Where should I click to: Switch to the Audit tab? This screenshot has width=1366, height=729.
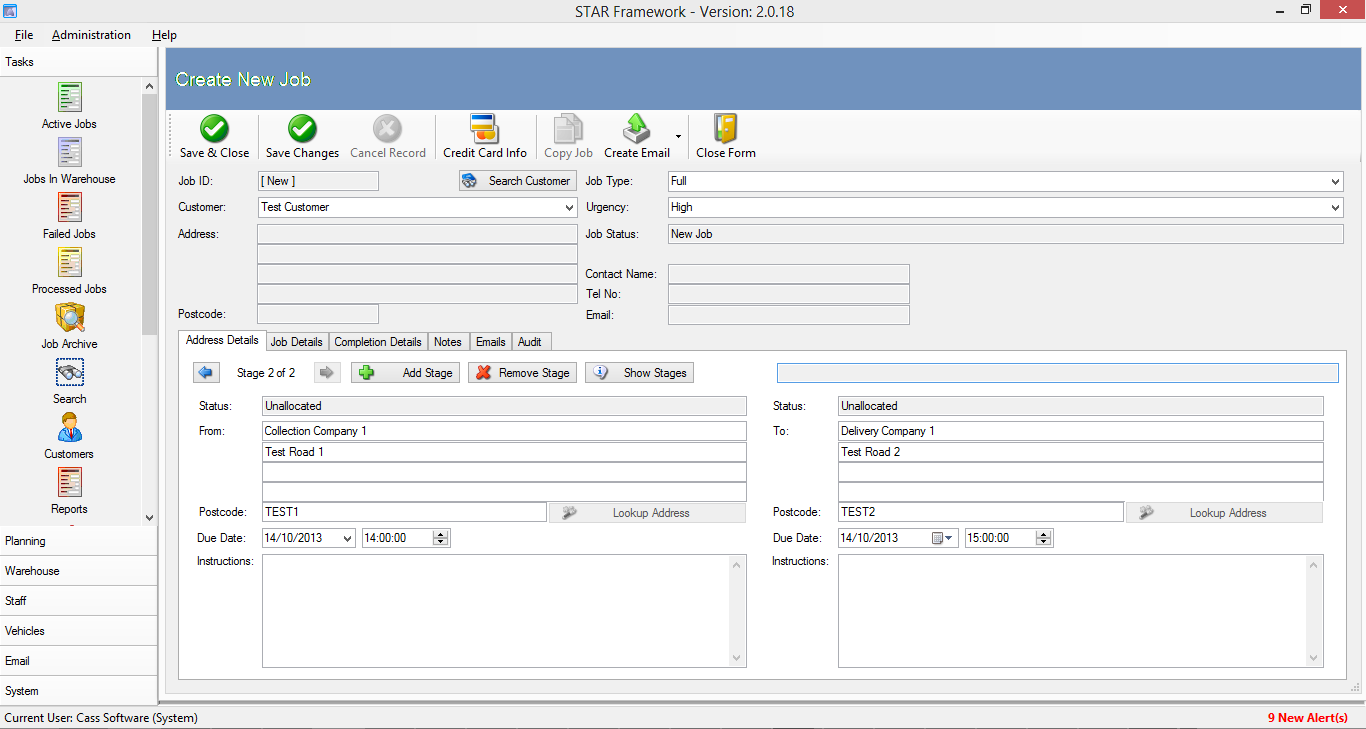click(x=530, y=342)
